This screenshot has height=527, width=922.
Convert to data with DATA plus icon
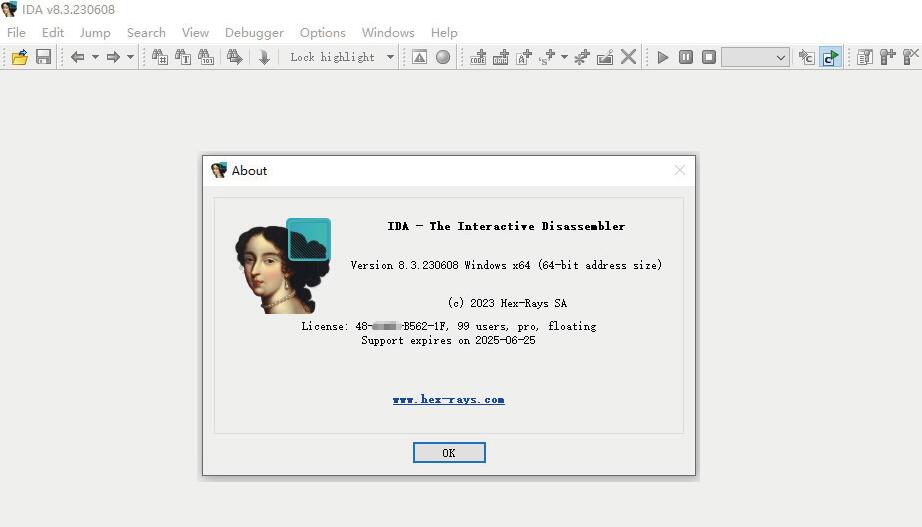coord(500,57)
